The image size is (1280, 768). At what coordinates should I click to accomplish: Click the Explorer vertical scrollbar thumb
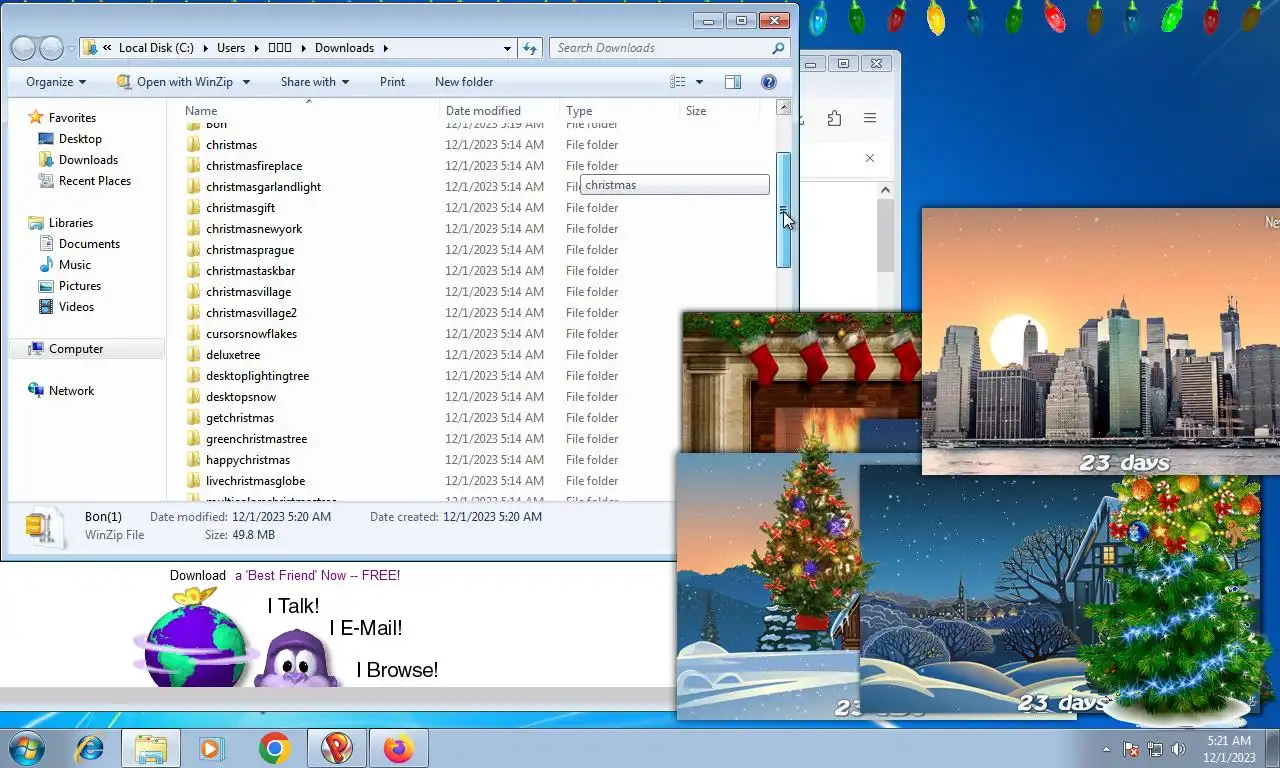coord(784,210)
